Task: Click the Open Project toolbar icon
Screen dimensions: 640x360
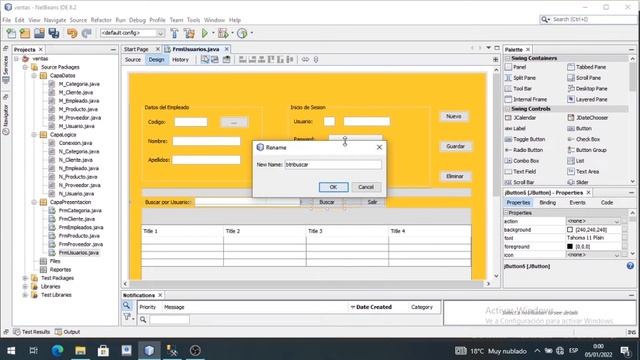Action: pyautogui.click(x=39, y=33)
